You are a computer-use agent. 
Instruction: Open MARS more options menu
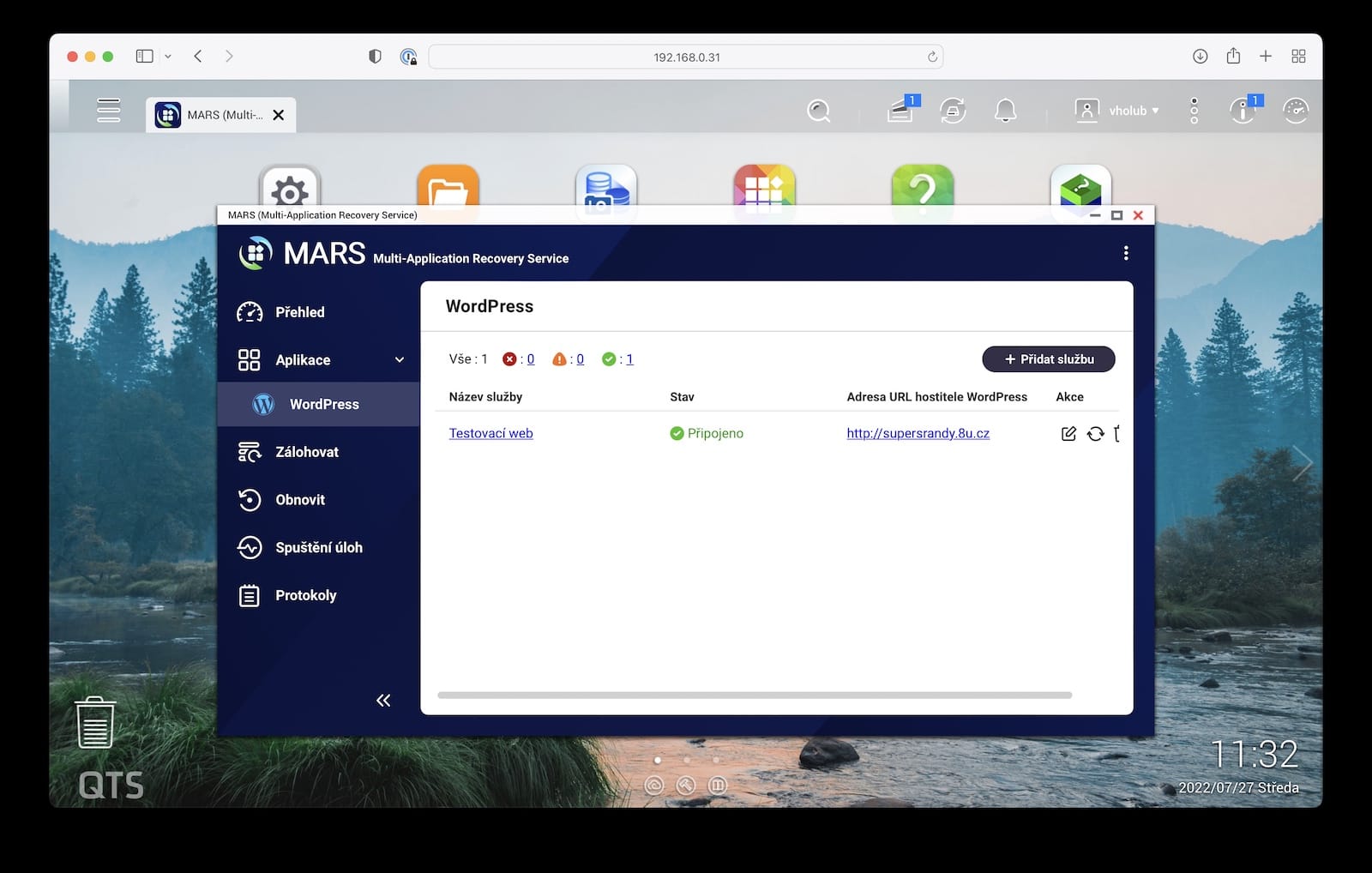[1126, 253]
